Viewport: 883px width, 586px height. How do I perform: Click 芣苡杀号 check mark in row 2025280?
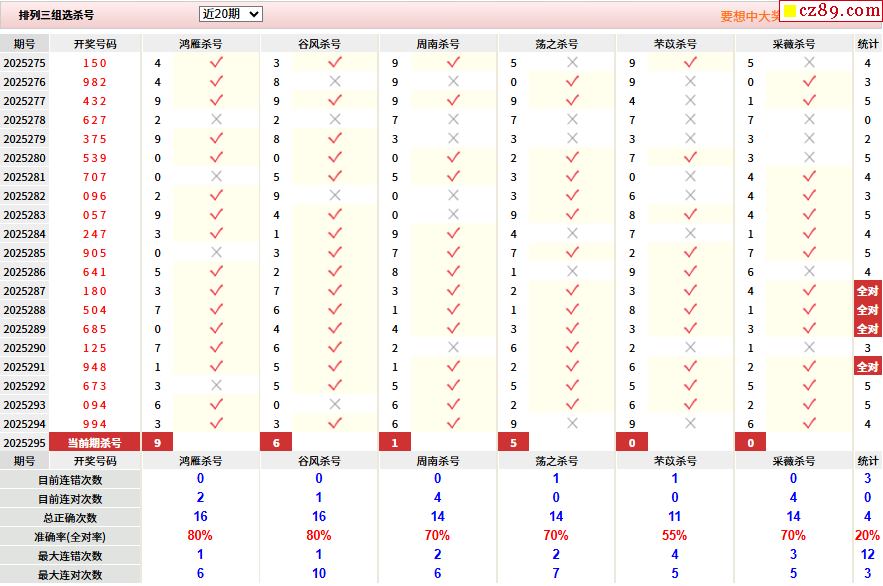click(690, 158)
